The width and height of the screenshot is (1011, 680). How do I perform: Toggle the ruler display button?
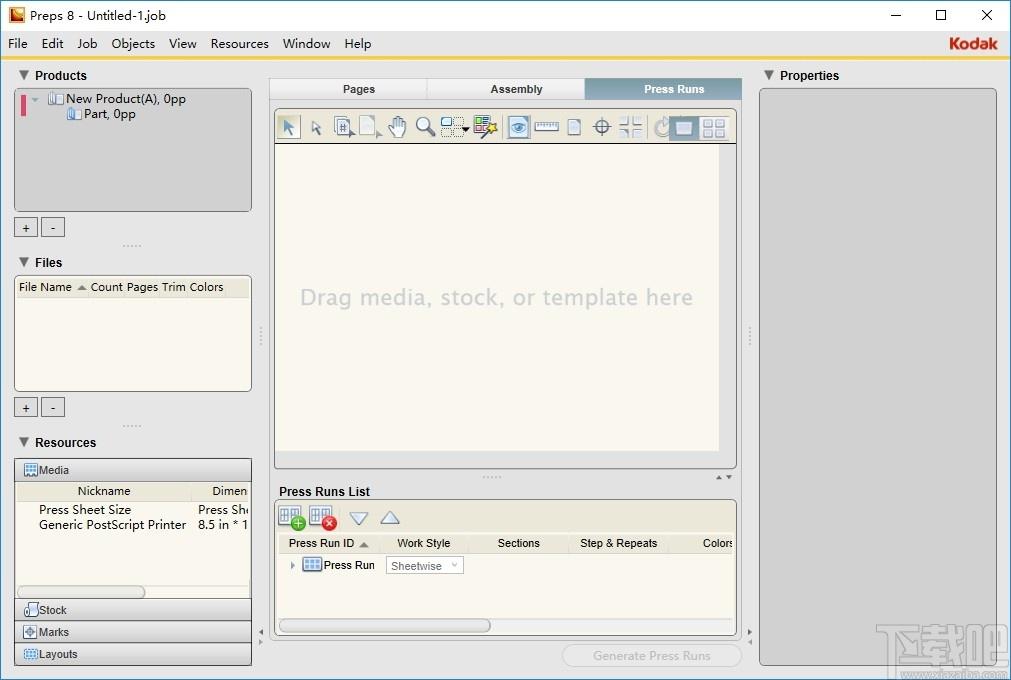tap(546, 127)
